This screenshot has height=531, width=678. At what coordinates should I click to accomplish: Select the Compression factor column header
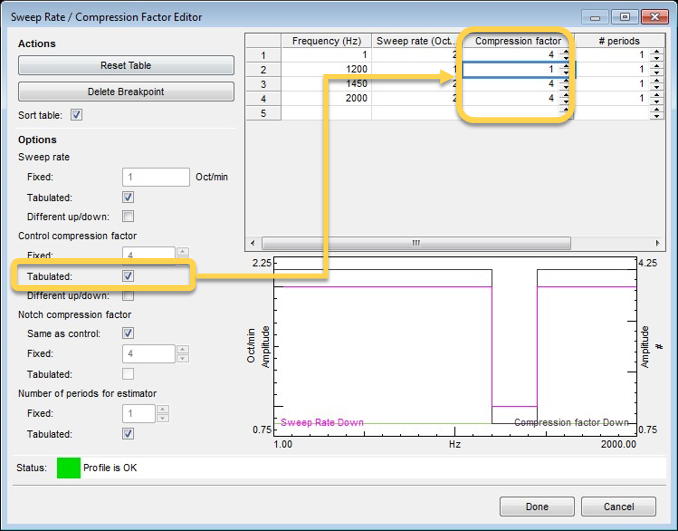[x=517, y=41]
